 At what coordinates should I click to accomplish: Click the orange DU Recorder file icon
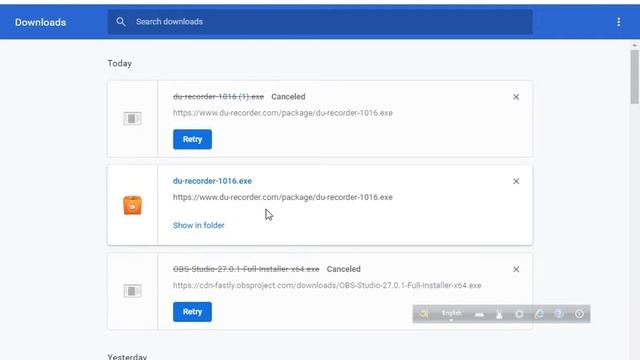point(133,205)
